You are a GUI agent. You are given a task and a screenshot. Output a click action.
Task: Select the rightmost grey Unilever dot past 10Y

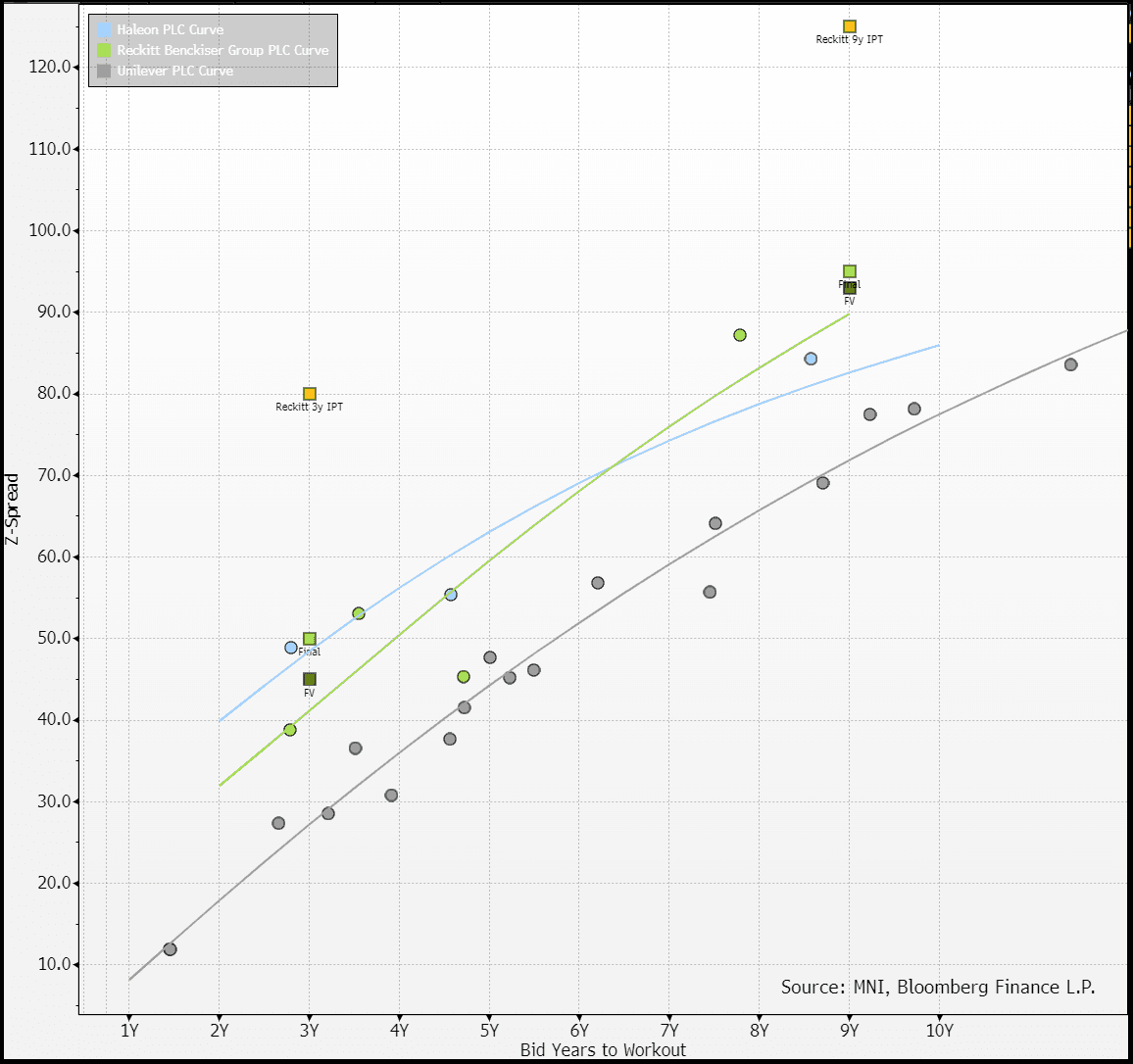1071,364
